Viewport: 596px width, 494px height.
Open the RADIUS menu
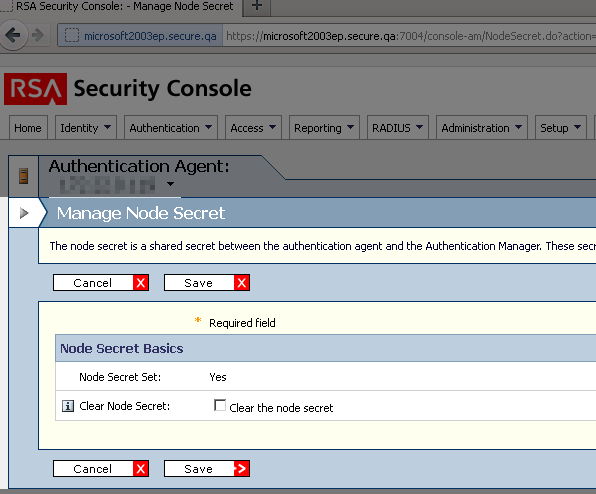point(398,128)
